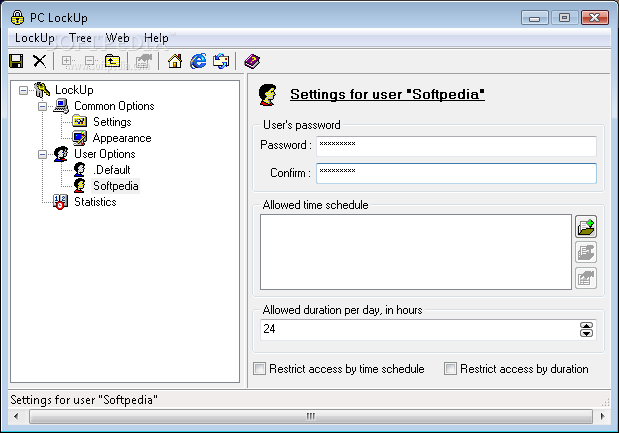Screen dimensions: 619x433
Task: Select LockUp root label in tree
Action: [74, 90]
